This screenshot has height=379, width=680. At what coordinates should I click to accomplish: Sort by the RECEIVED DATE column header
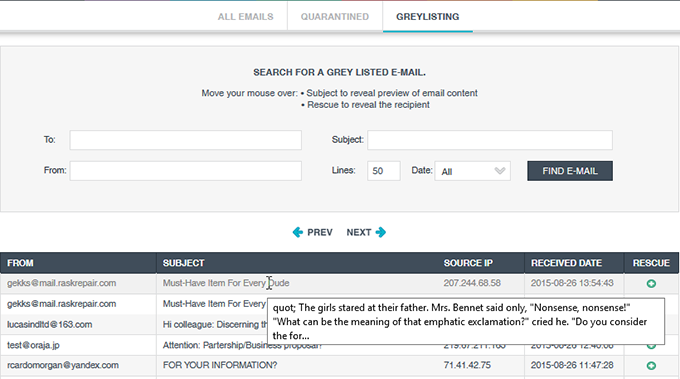click(566, 263)
